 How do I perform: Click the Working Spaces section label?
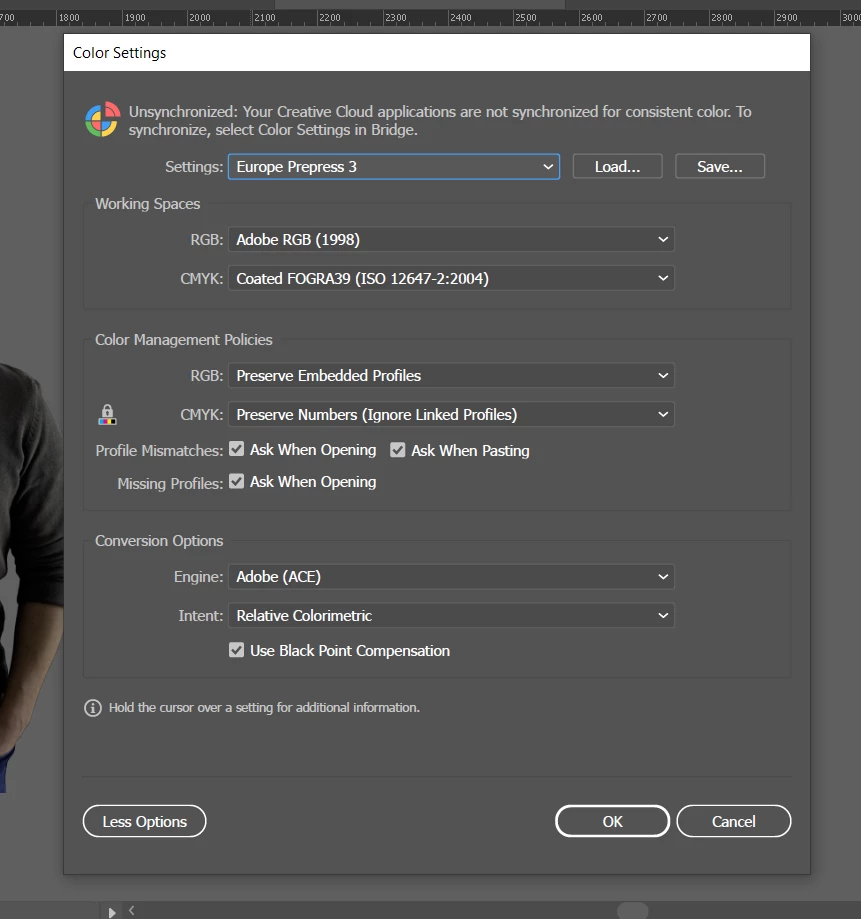click(x=148, y=204)
